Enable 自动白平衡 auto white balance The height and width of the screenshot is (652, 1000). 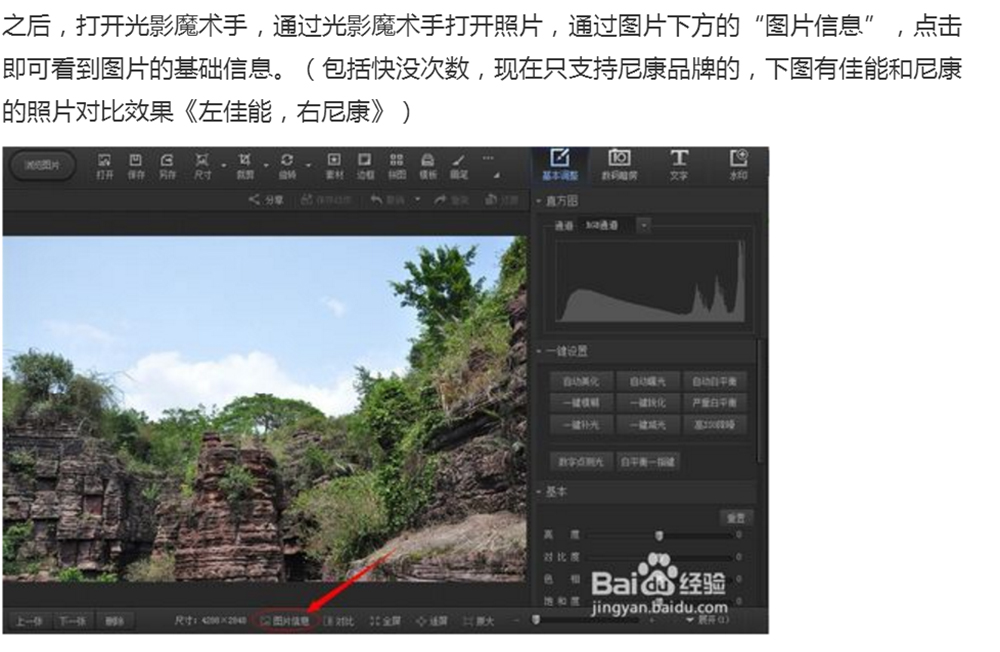pos(715,383)
